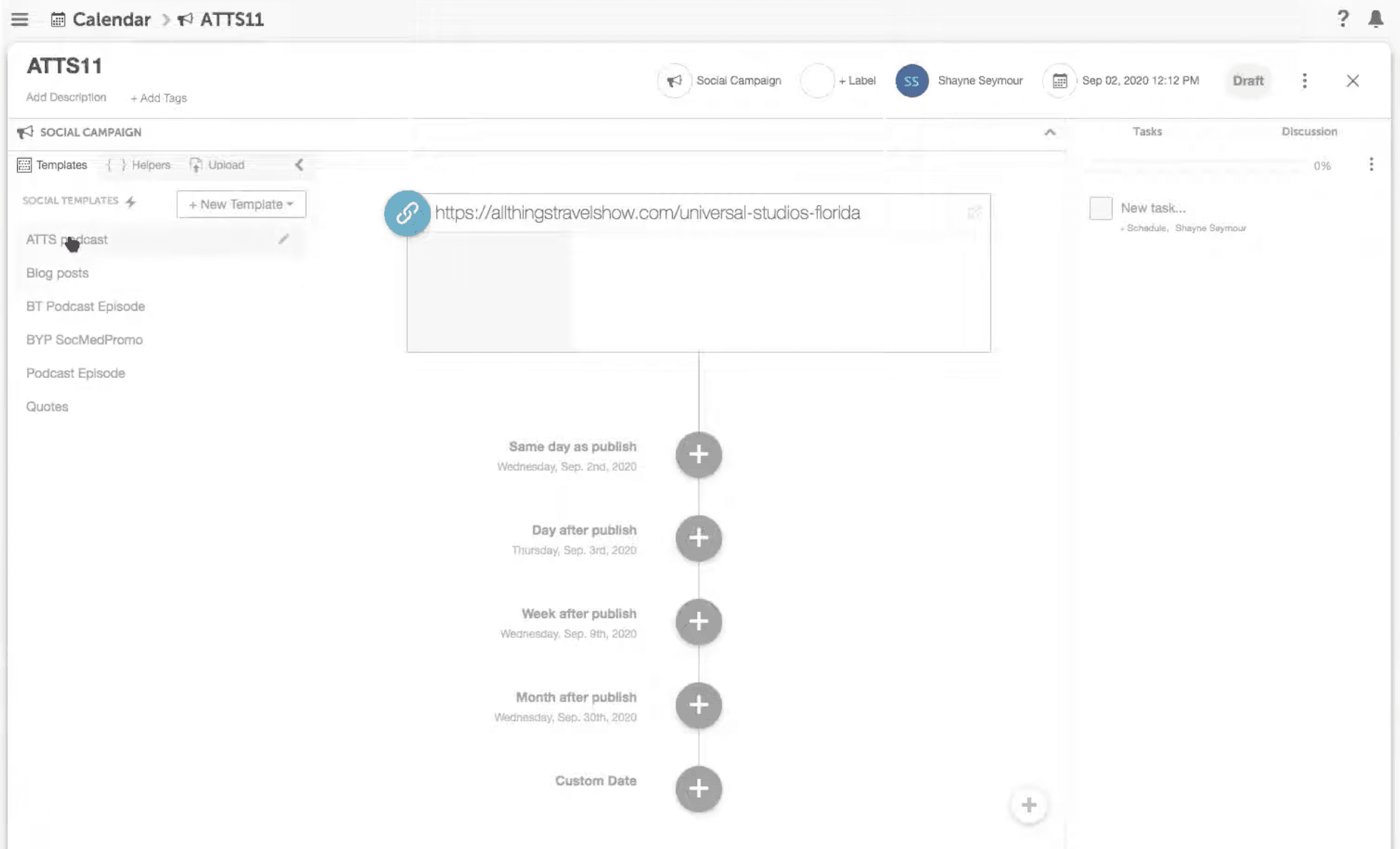Click the Upload icon

196,165
